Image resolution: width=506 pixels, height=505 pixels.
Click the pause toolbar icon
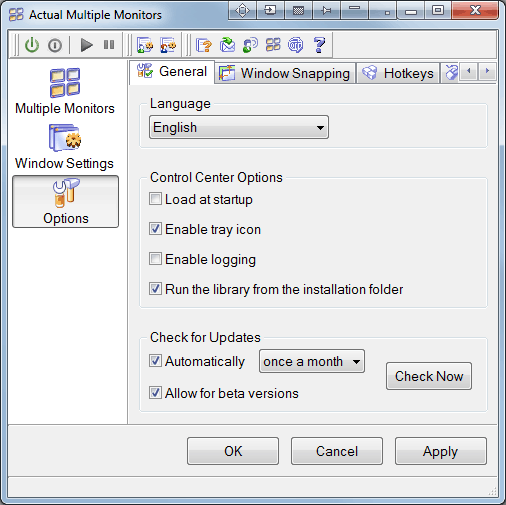109,45
